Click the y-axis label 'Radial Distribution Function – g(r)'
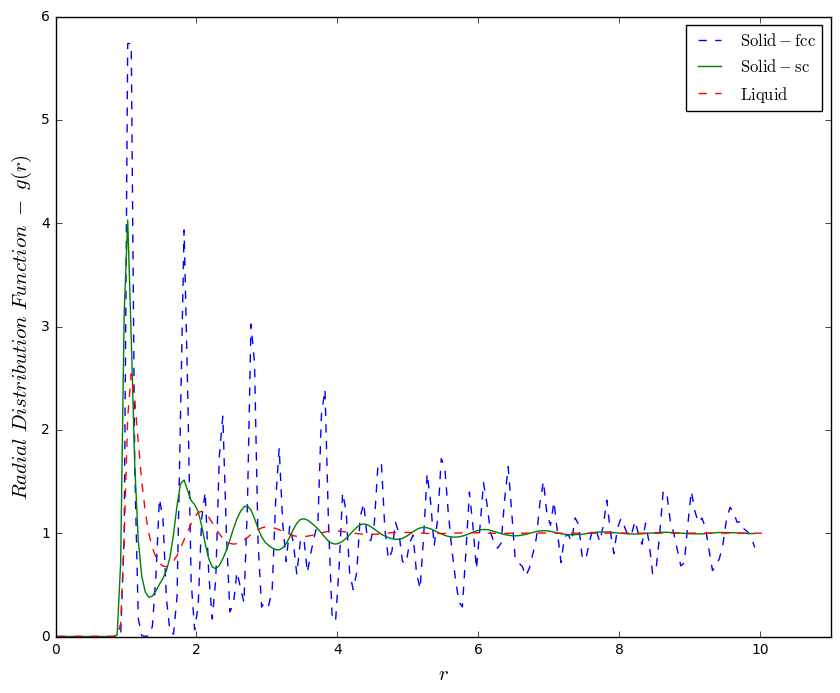Image resolution: width=840 pixels, height=693 pixels. (20, 327)
